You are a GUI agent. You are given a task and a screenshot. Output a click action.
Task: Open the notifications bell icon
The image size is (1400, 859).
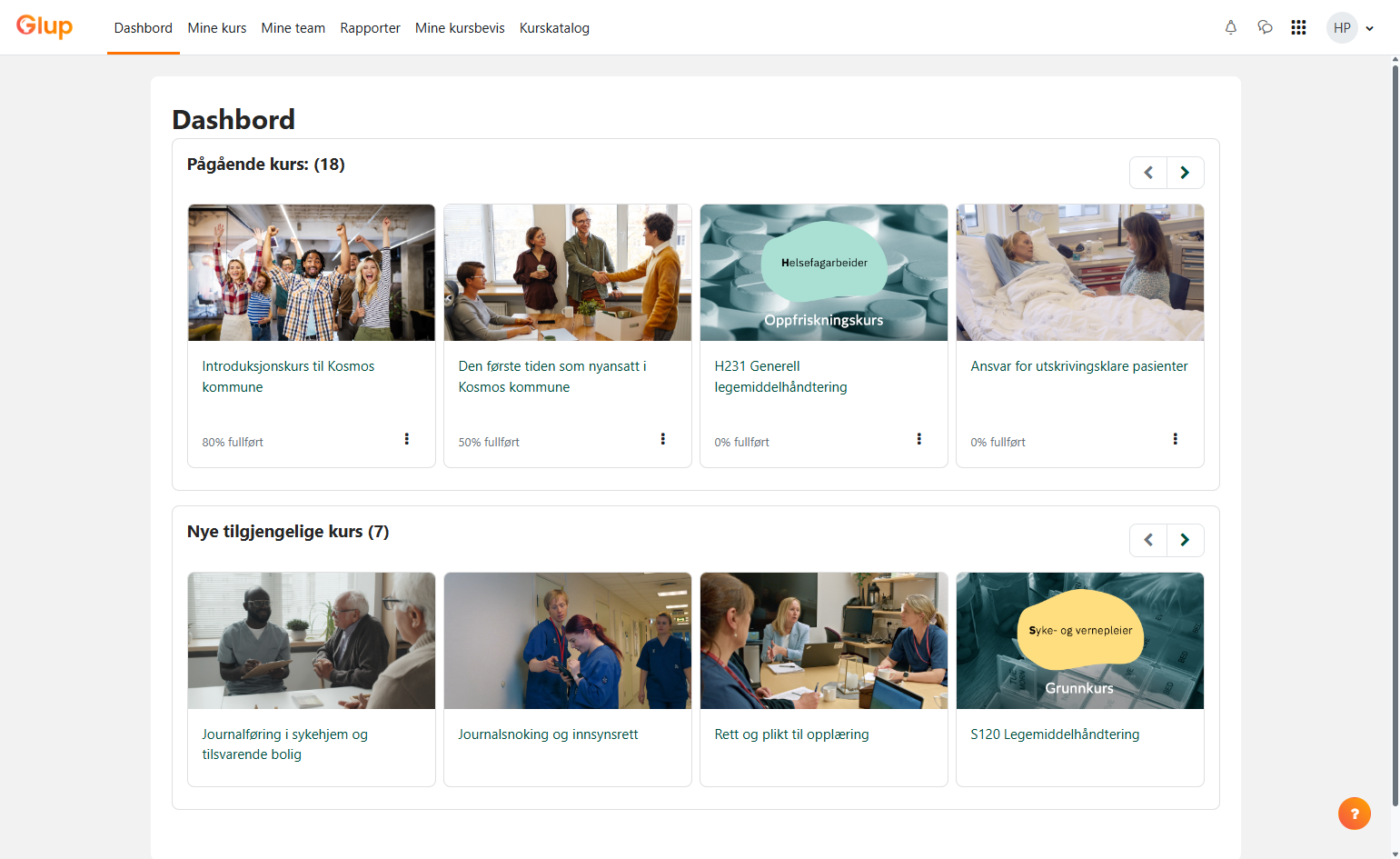click(x=1231, y=27)
